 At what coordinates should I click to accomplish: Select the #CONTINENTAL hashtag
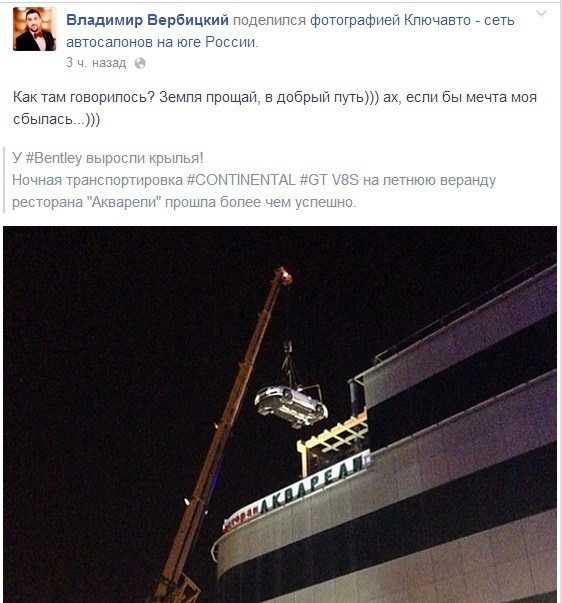(x=241, y=180)
